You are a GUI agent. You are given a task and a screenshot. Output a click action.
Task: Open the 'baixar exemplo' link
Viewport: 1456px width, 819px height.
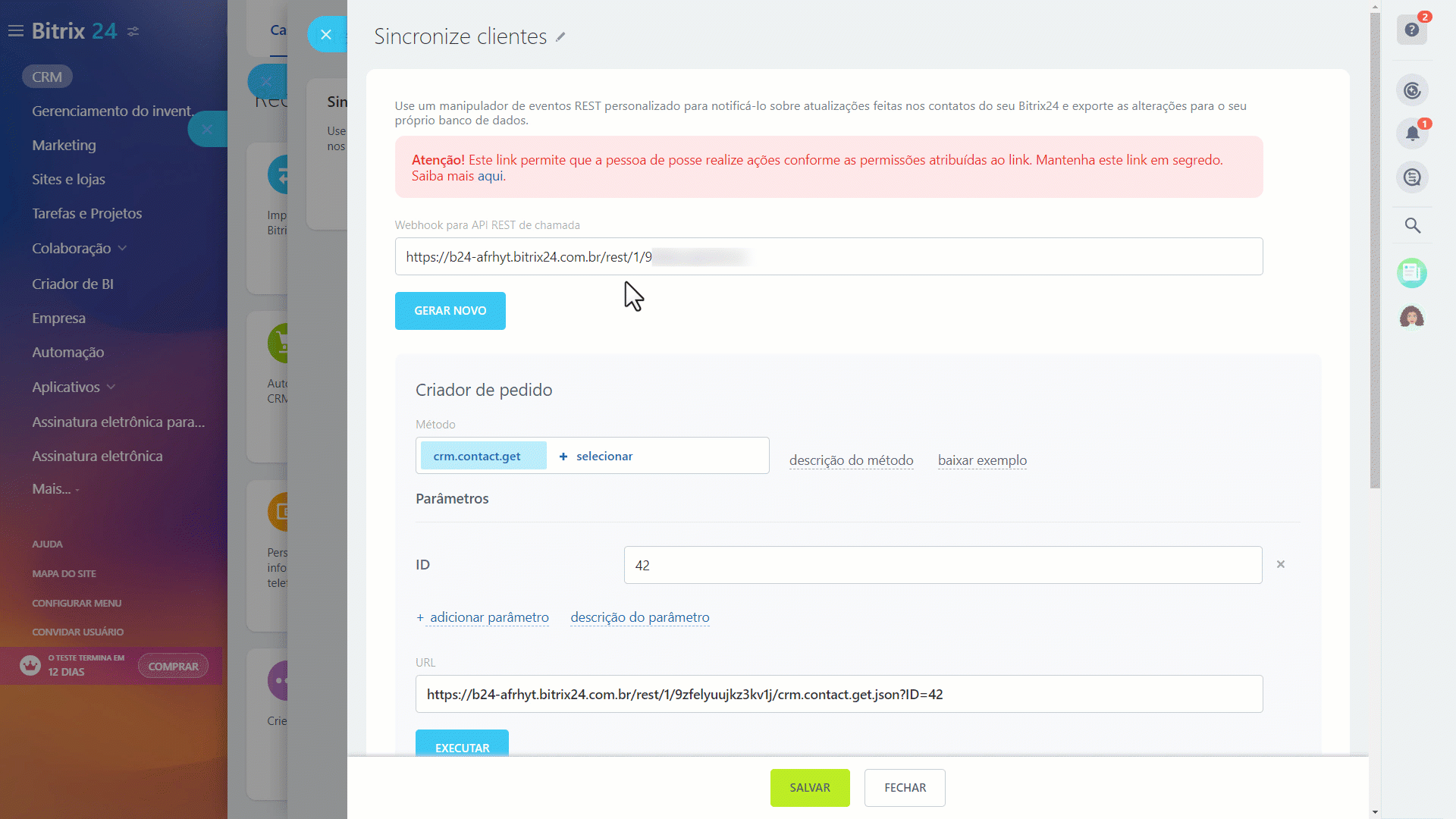coord(982,460)
